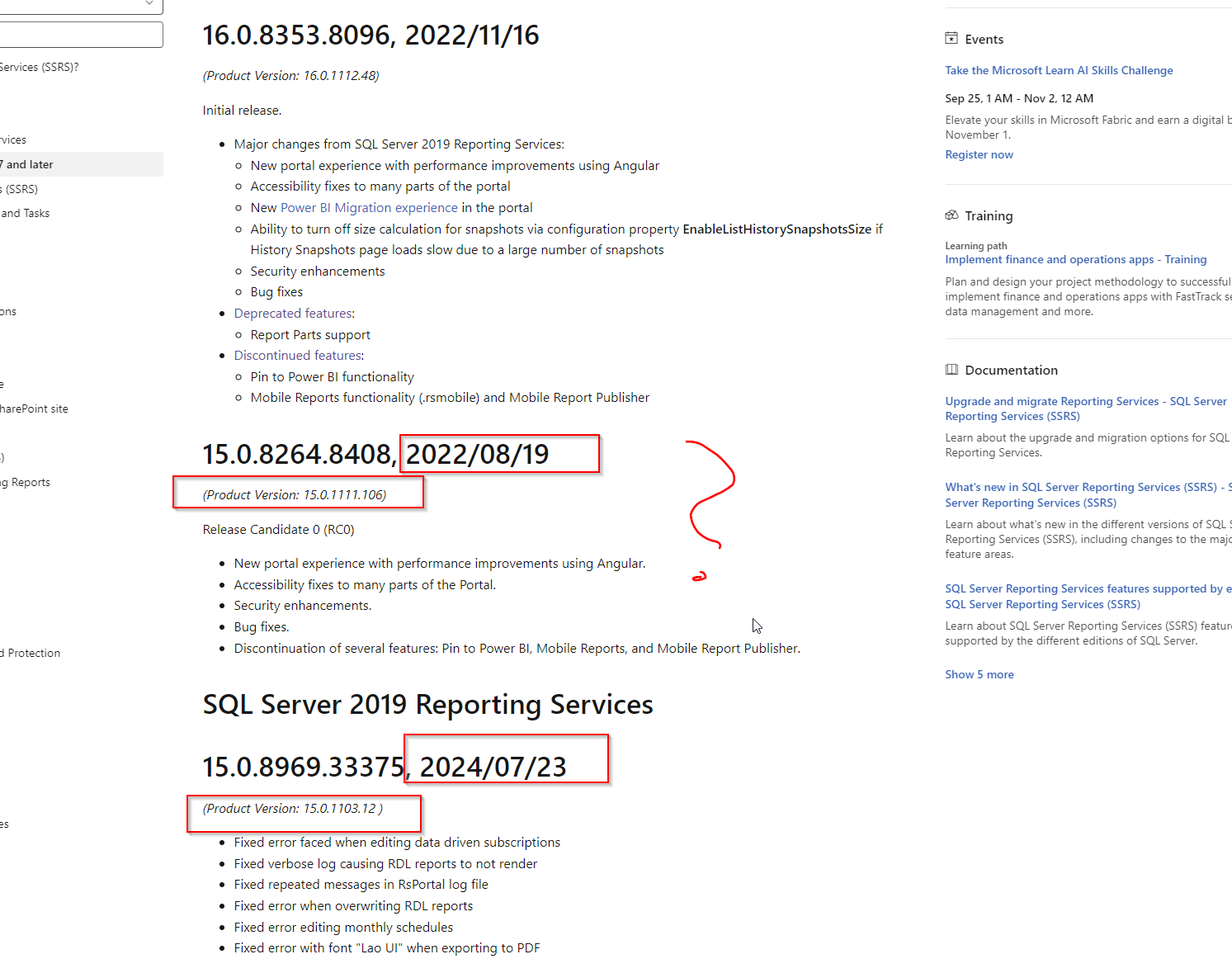1232x973 pixels.
Task: Click the Documentation book icon
Action: (x=951, y=369)
